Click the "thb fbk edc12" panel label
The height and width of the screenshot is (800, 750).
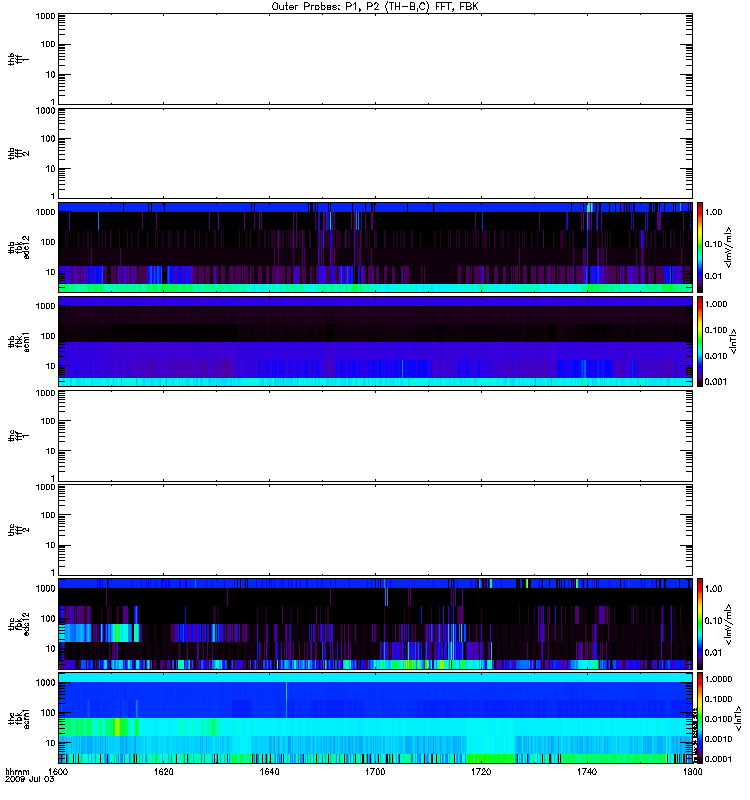click(x=18, y=247)
